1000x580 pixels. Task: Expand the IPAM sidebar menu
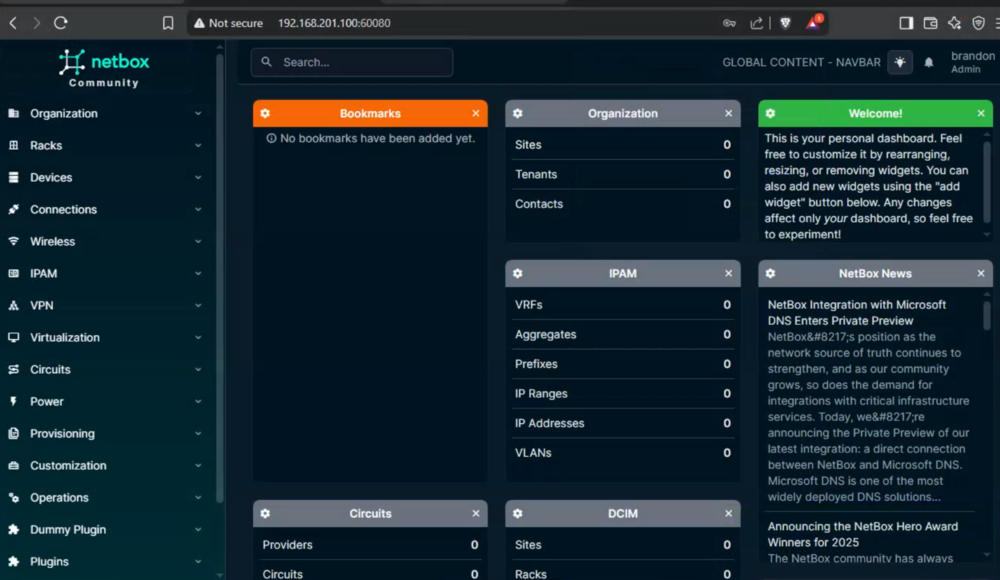tap(105, 274)
